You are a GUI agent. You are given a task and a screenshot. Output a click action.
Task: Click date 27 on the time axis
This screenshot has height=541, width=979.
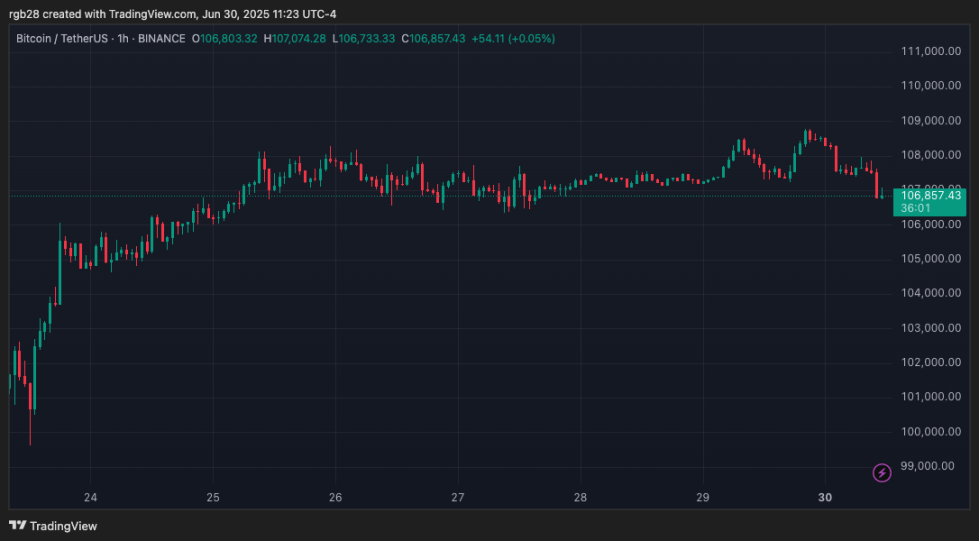click(458, 497)
